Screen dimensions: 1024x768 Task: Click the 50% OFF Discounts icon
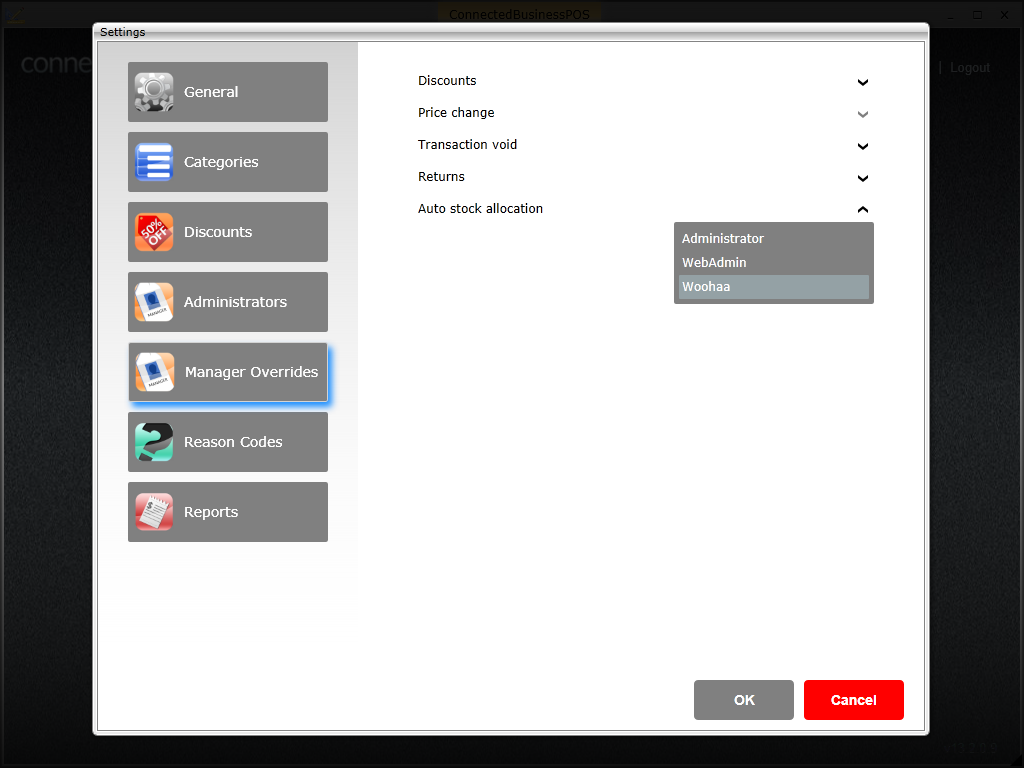pos(153,232)
